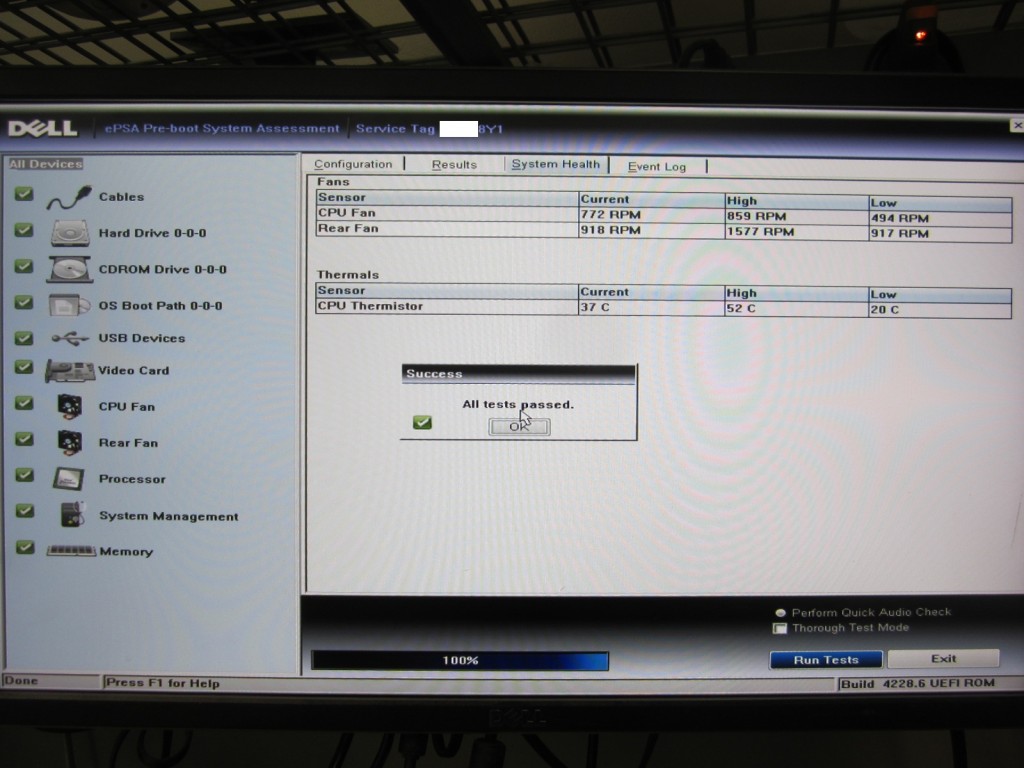Select the Hard Drive 0-0-0 icon
The image size is (1024, 768).
pyautogui.click(x=69, y=233)
